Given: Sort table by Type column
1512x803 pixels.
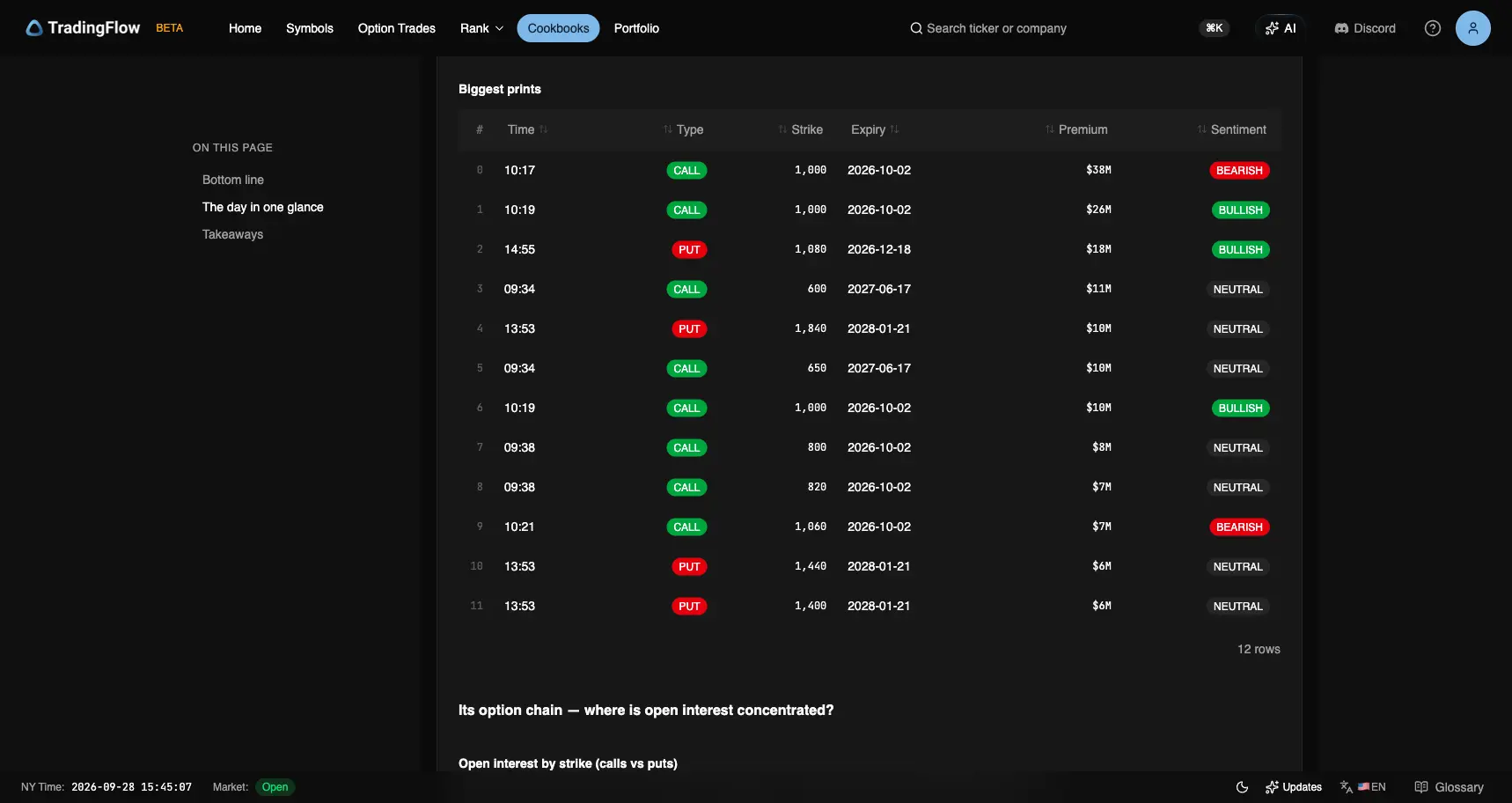Looking at the screenshot, I should click(x=684, y=129).
